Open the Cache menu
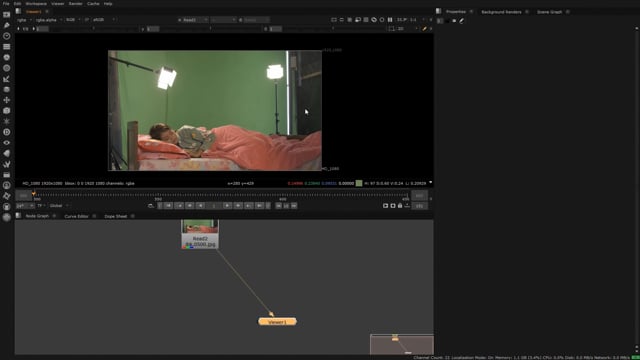640x360 pixels. (93, 4)
